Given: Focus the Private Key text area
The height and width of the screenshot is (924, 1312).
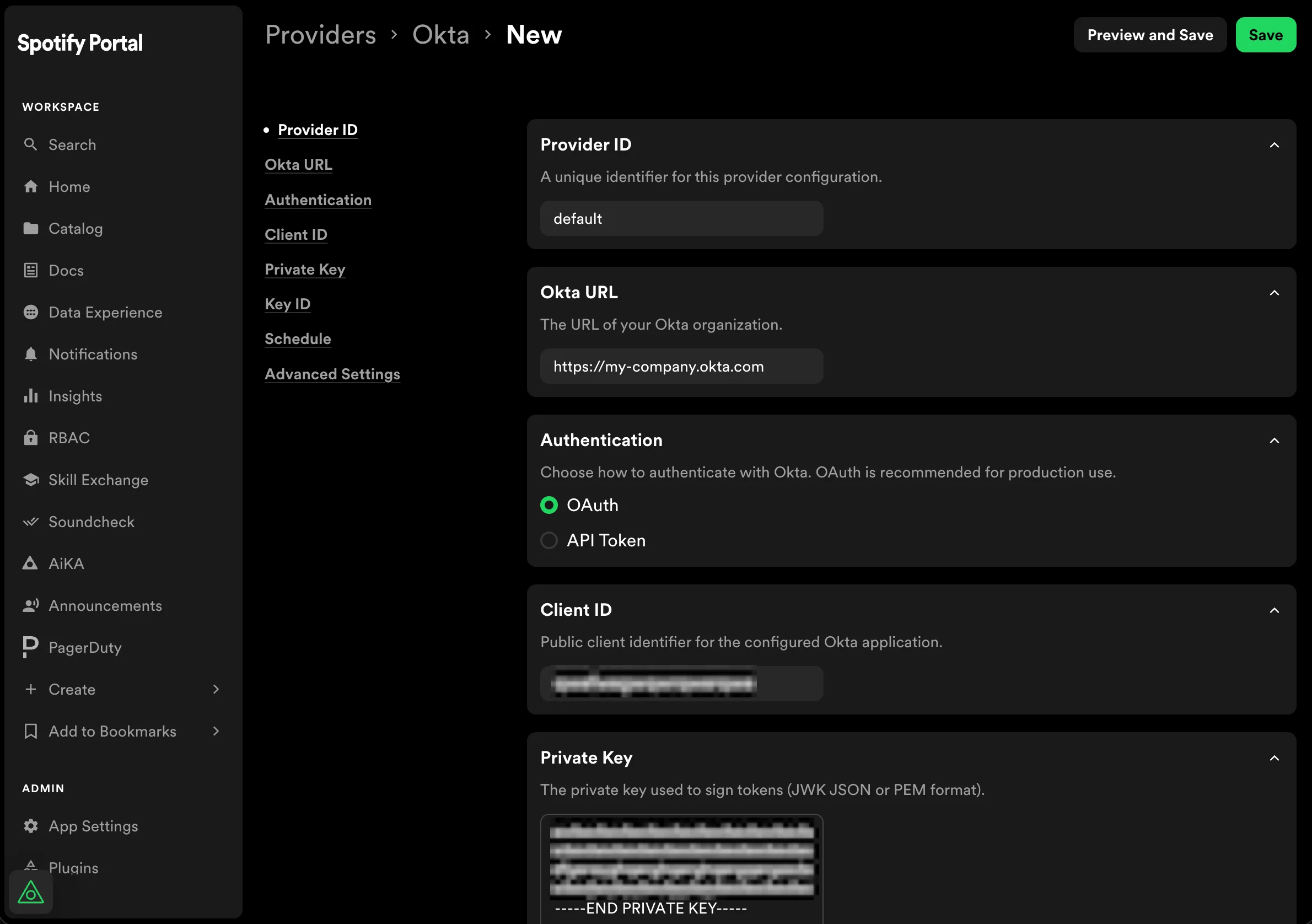Looking at the screenshot, I should coord(682,868).
